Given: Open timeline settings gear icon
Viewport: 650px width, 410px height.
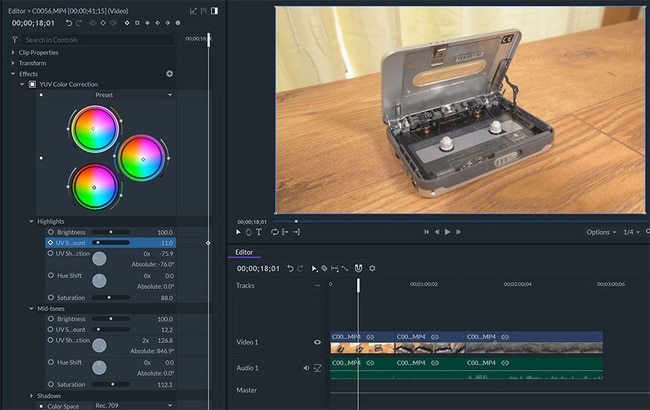Looking at the screenshot, I should point(372,268).
